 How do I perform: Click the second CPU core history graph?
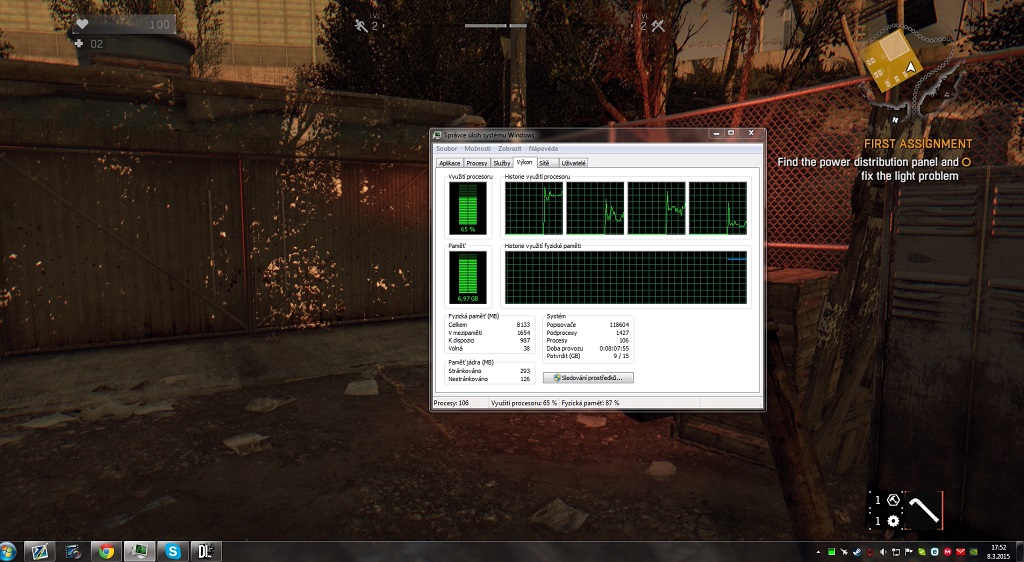coord(595,208)
